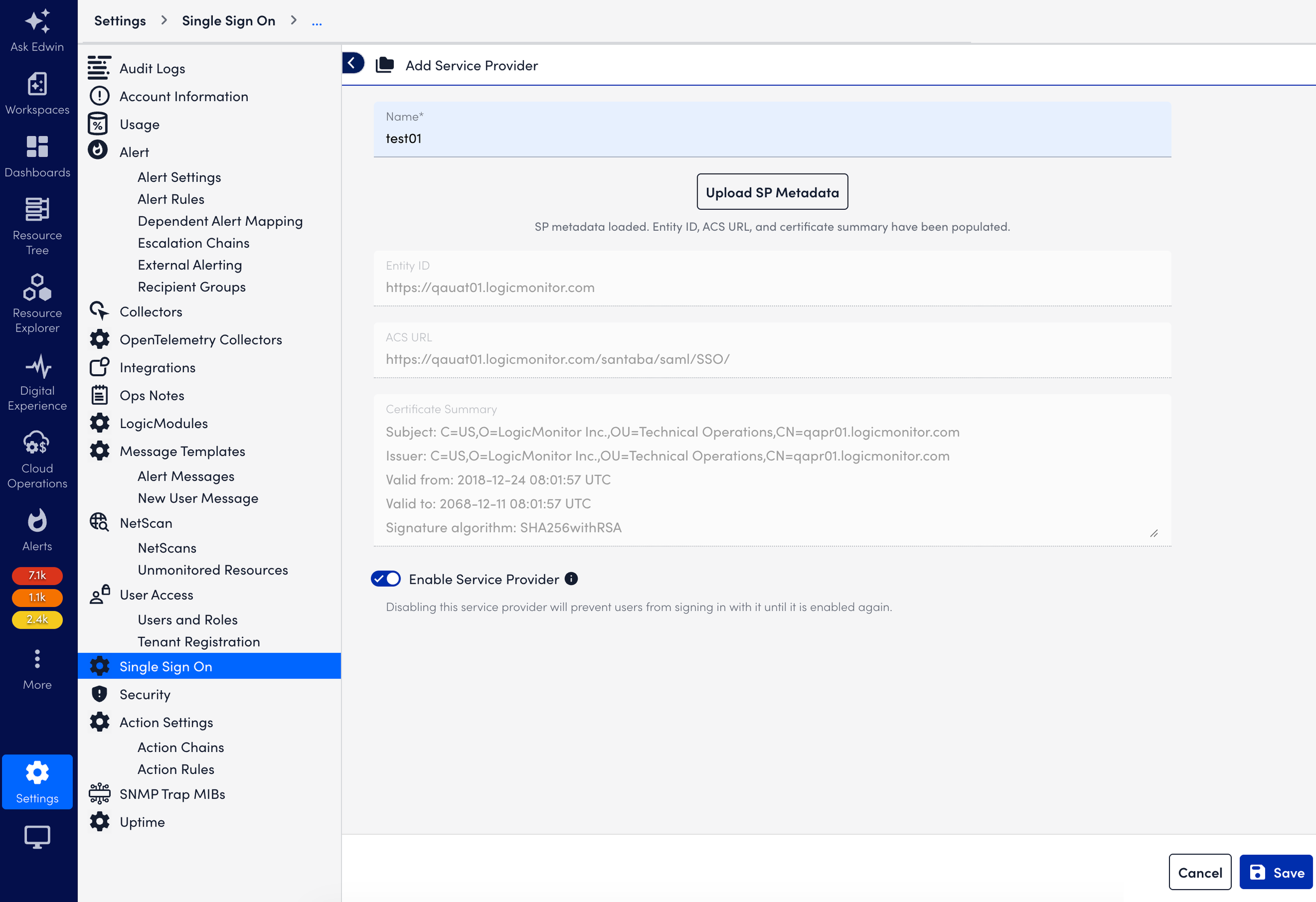Open Workspaces from the left rail
This screenshot has height=902, width=1316.
point(38,94)
